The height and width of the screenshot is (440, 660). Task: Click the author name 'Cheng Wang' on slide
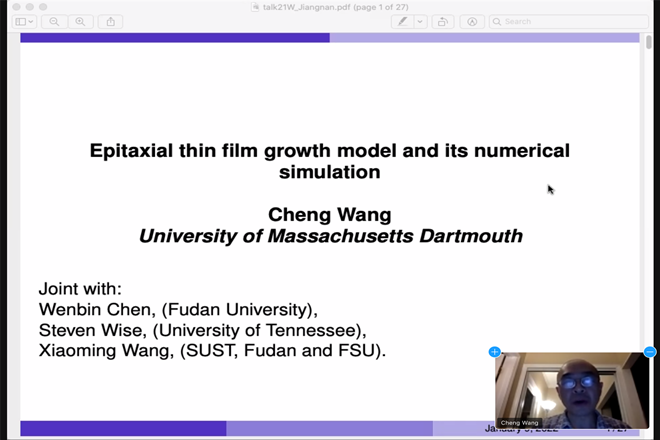(x=330, y=214)
